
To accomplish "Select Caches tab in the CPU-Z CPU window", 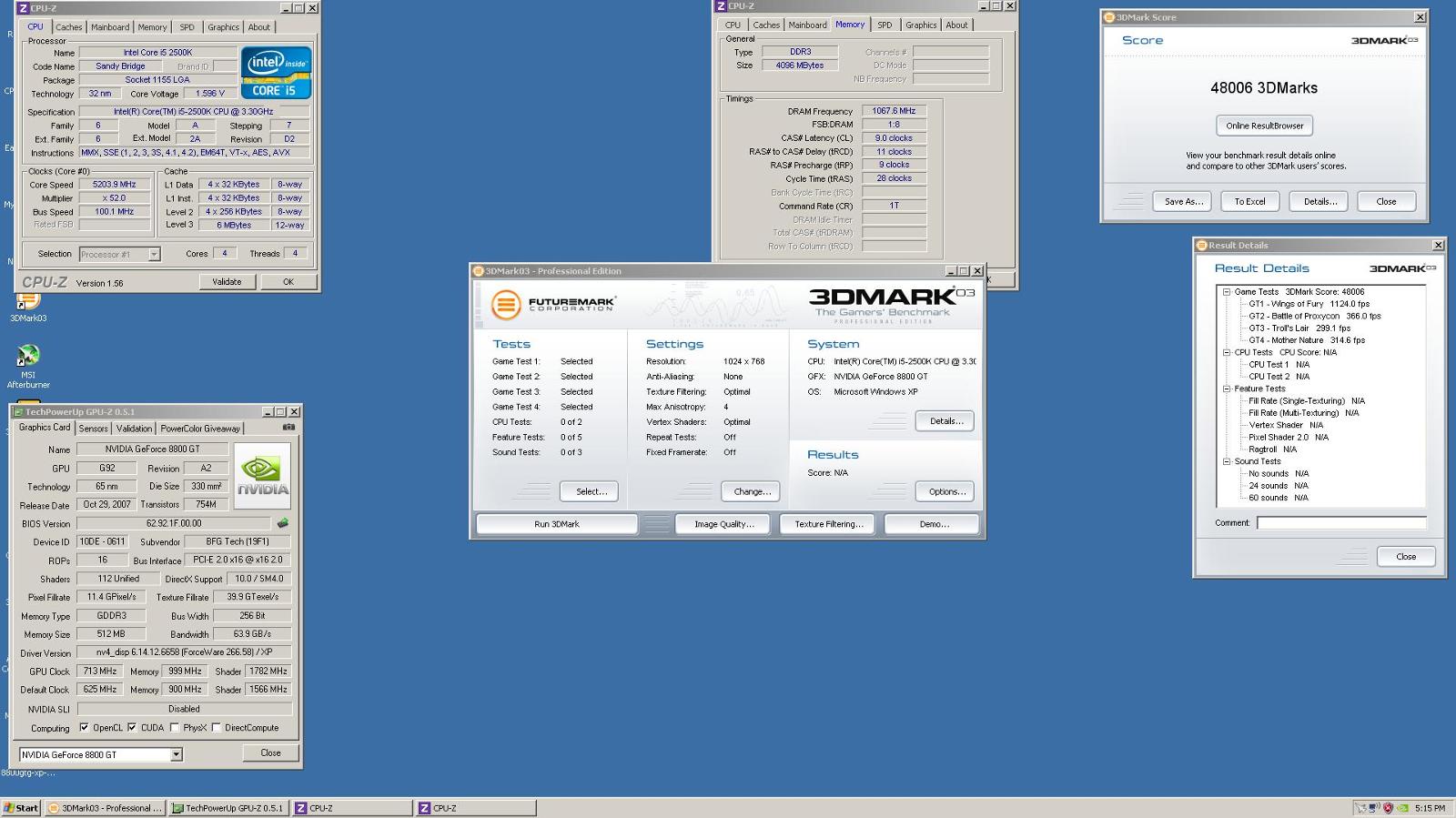I will [69, 27].
